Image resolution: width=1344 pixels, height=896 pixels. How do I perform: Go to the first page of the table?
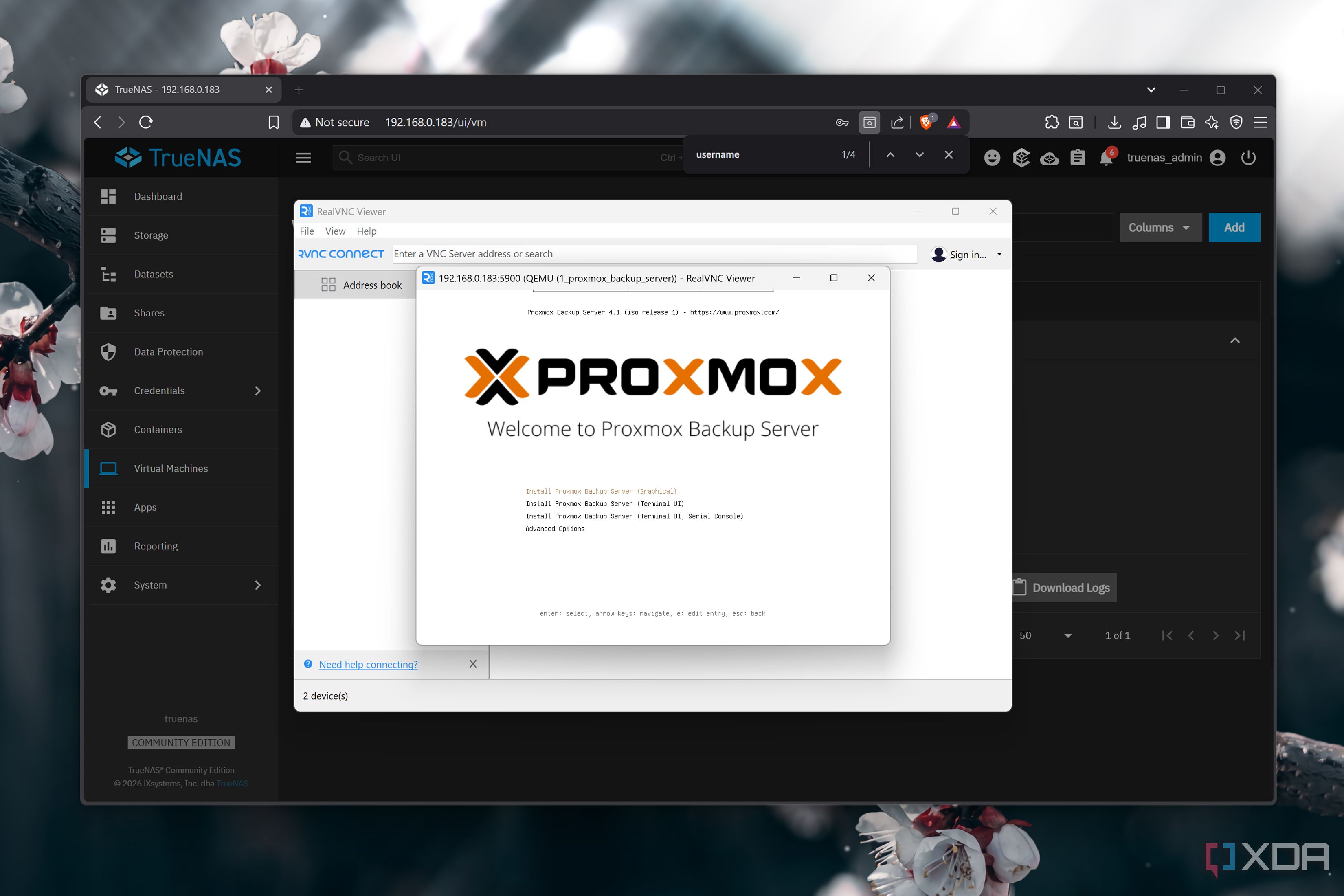tap(1167, 635)
